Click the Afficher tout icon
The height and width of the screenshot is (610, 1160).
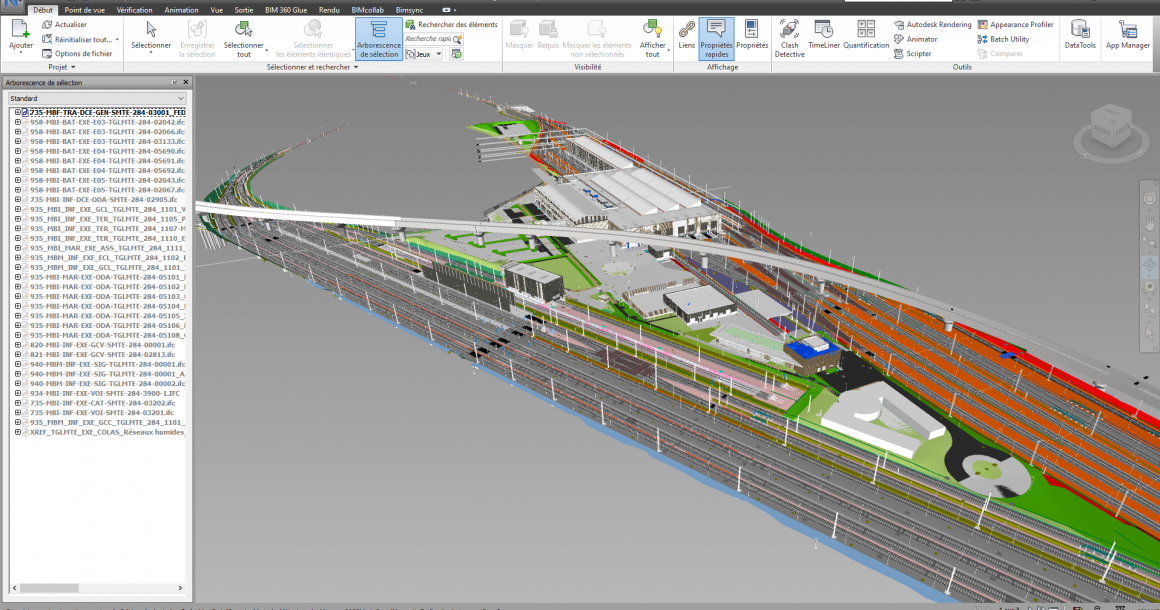click(652, 30)
